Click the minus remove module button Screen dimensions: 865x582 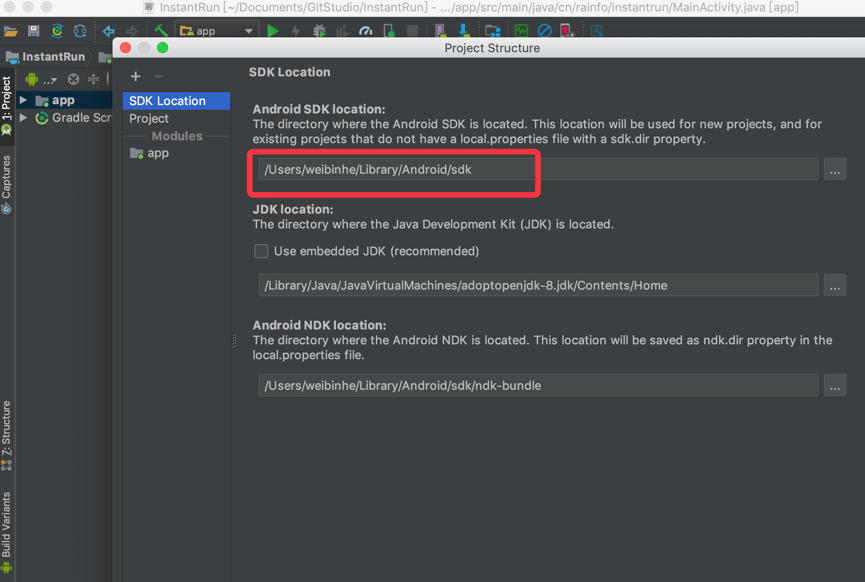159,77
